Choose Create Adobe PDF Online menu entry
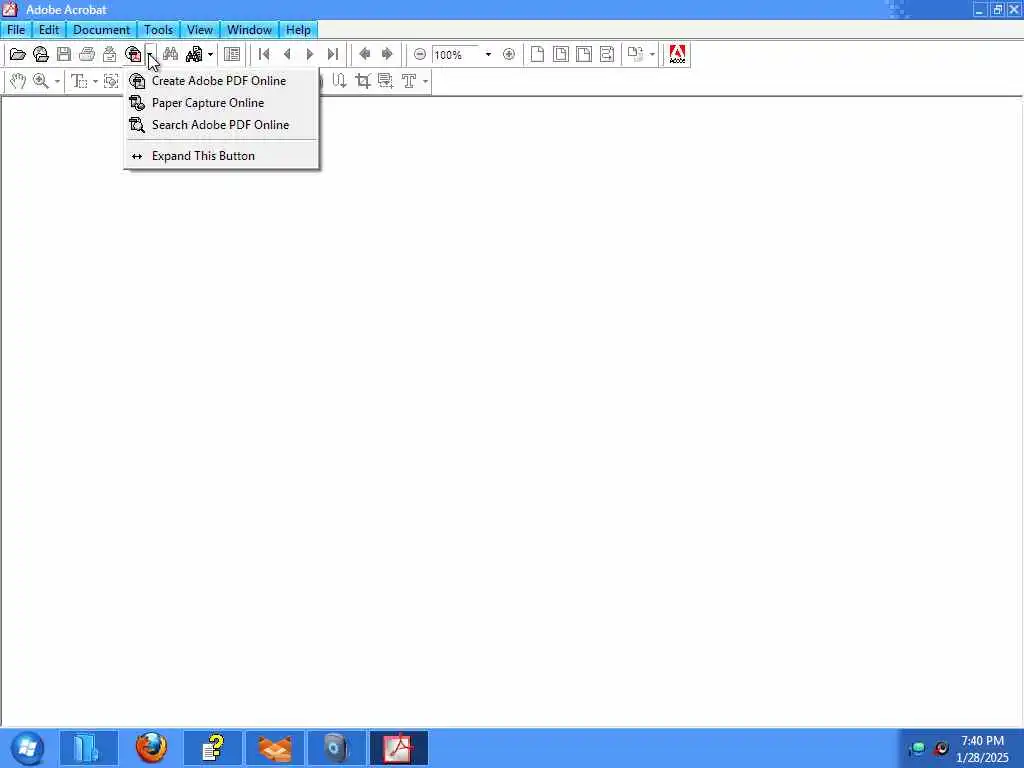 click(x=221, y=81)
